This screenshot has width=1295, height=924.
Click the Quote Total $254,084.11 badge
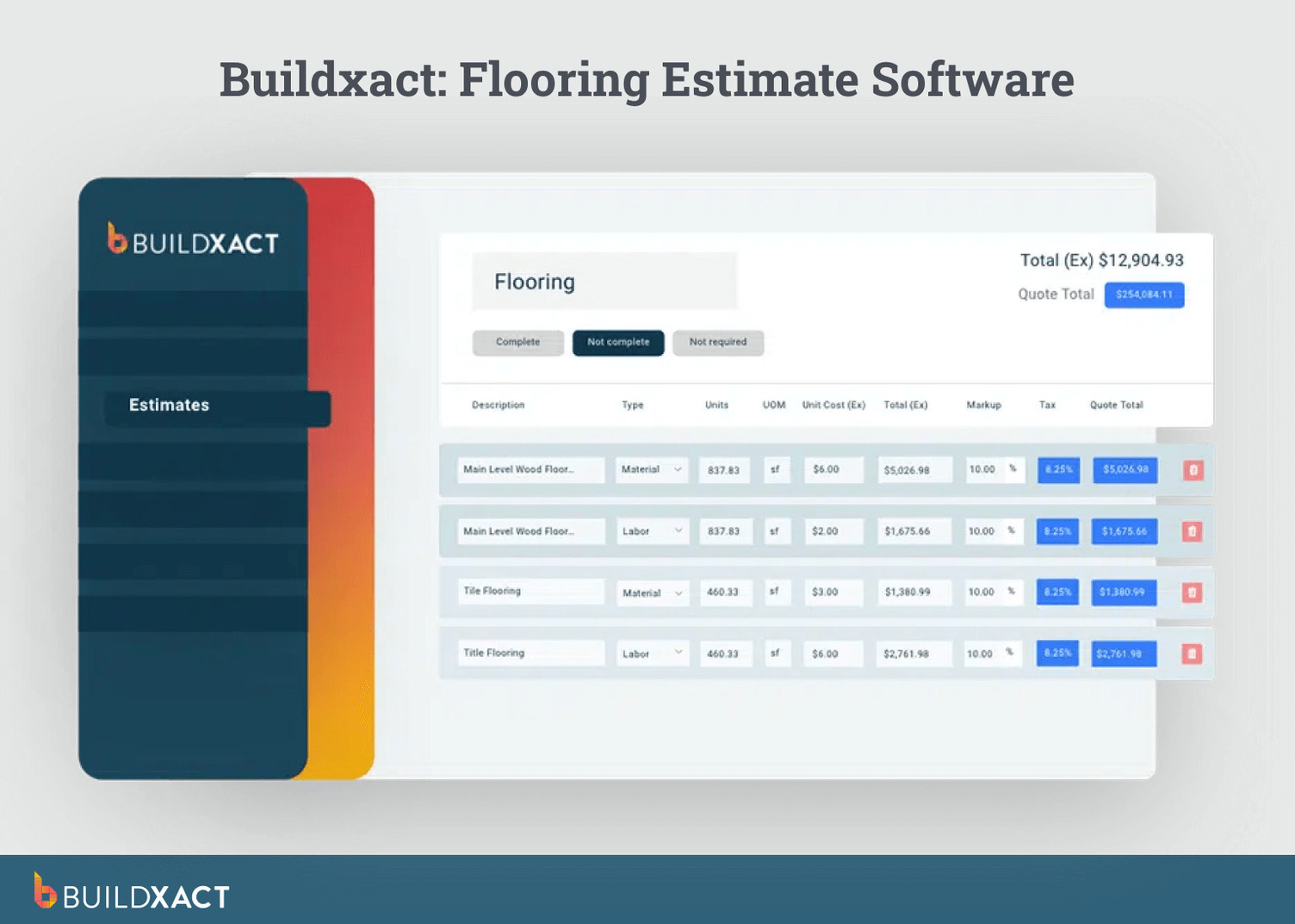tap(1144, 295)
